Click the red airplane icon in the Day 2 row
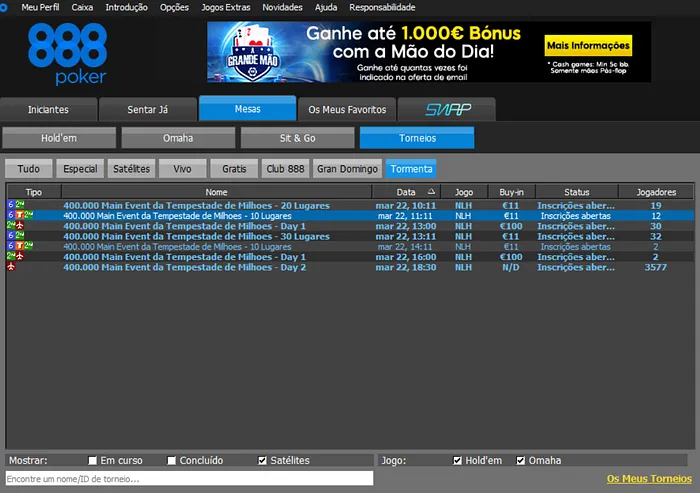This screenshot has height=493, width=700. coord(11,266)
